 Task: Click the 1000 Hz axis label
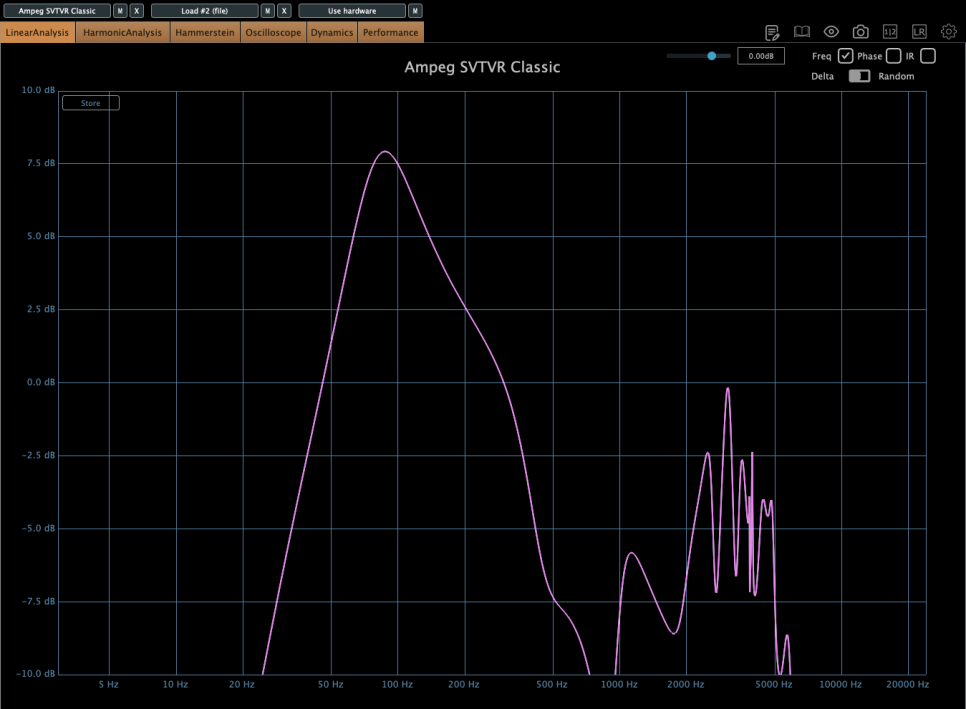(x=619, y=684)
